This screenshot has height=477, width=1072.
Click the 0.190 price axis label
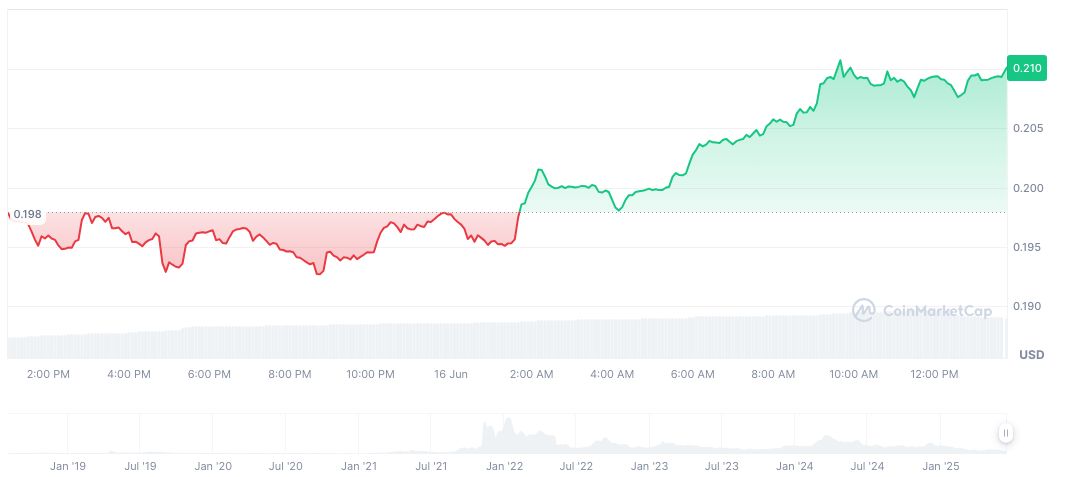pos(1027,306)
